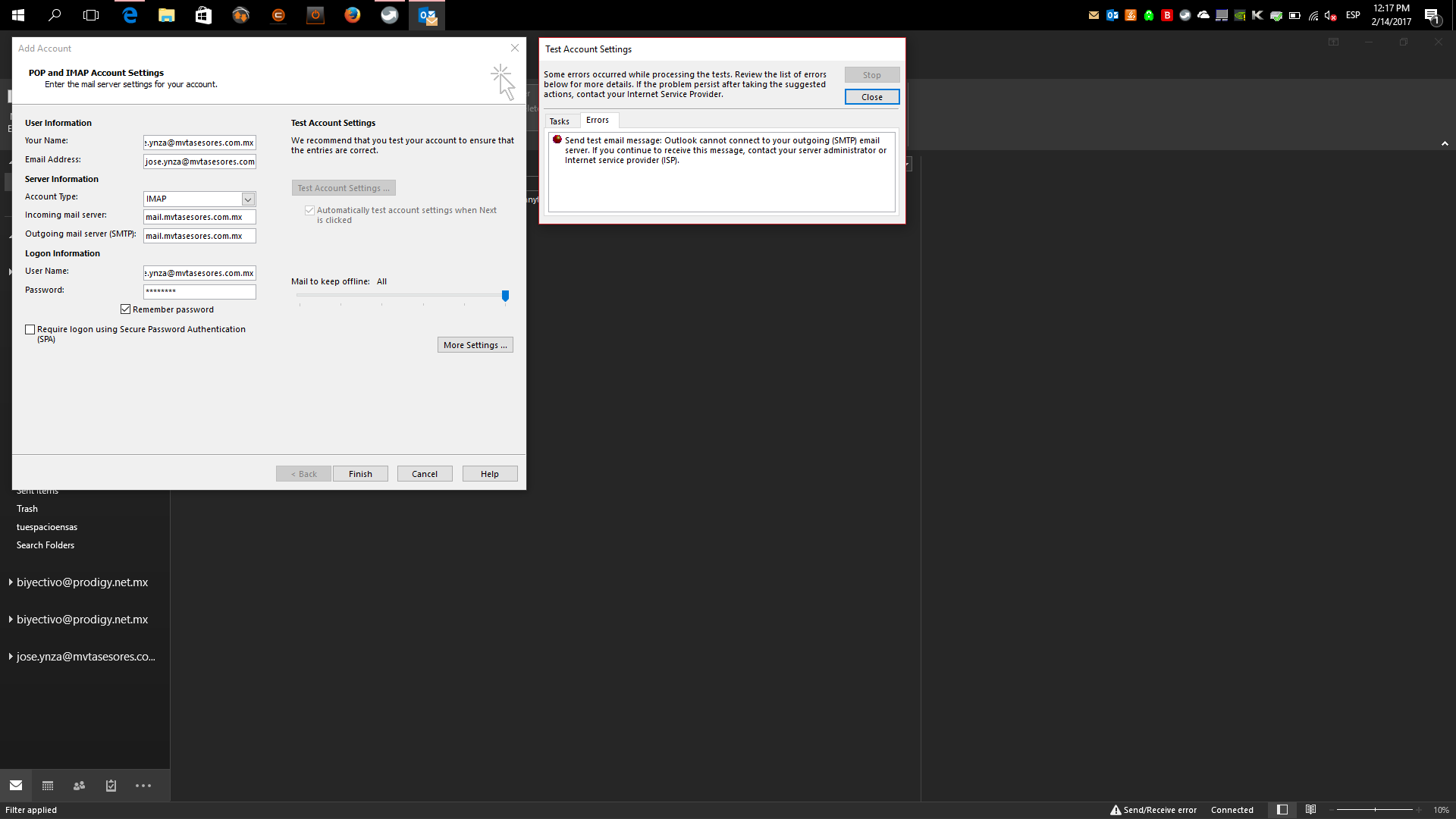This screenshot has width=1456, height=819.
Task: Expand second biyectivo@prodigy.net.mx account folder
Action: (11, 620)
